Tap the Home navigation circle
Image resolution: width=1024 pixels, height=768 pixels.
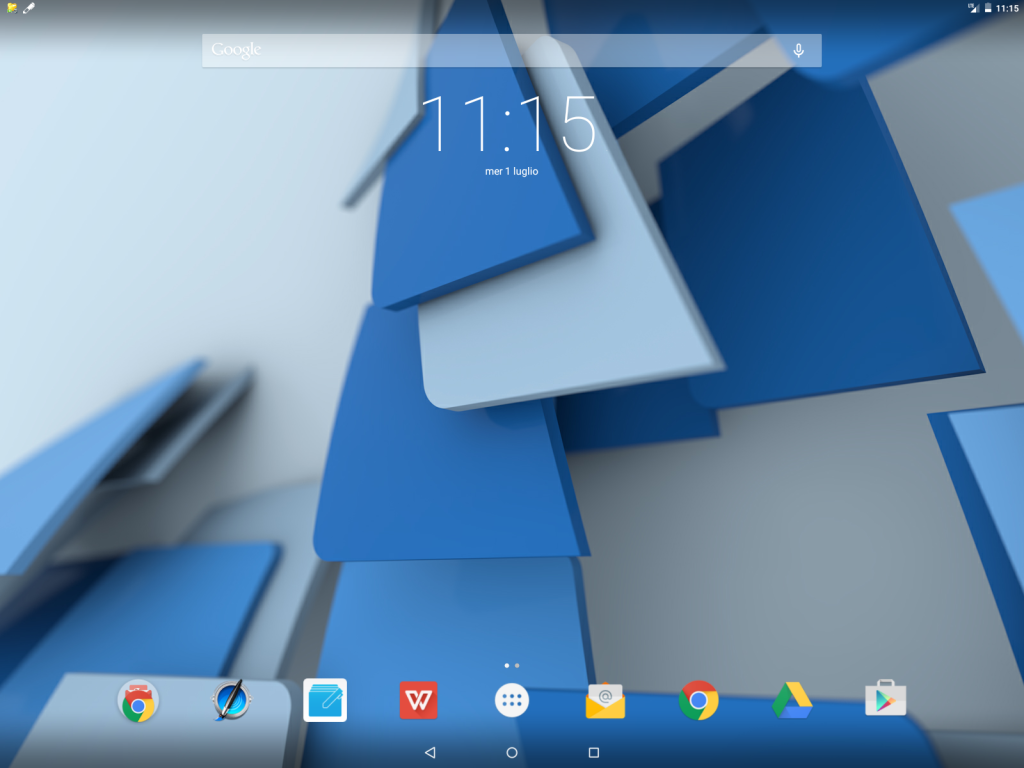point(512,752)
